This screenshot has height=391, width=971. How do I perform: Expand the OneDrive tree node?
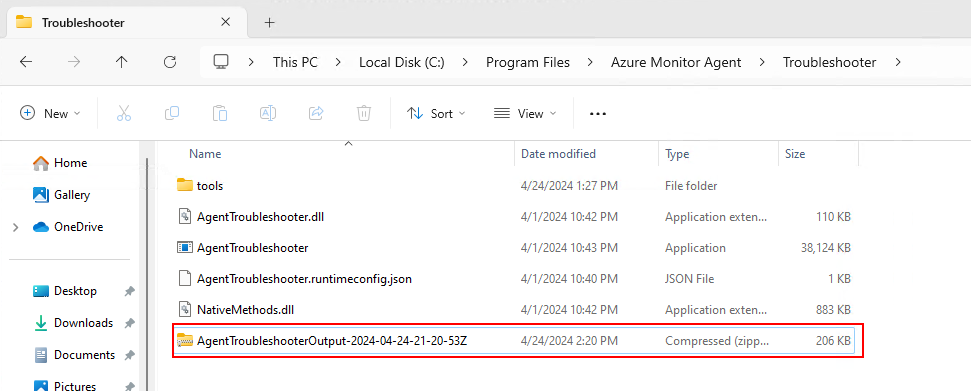click(x=15, y=227)
